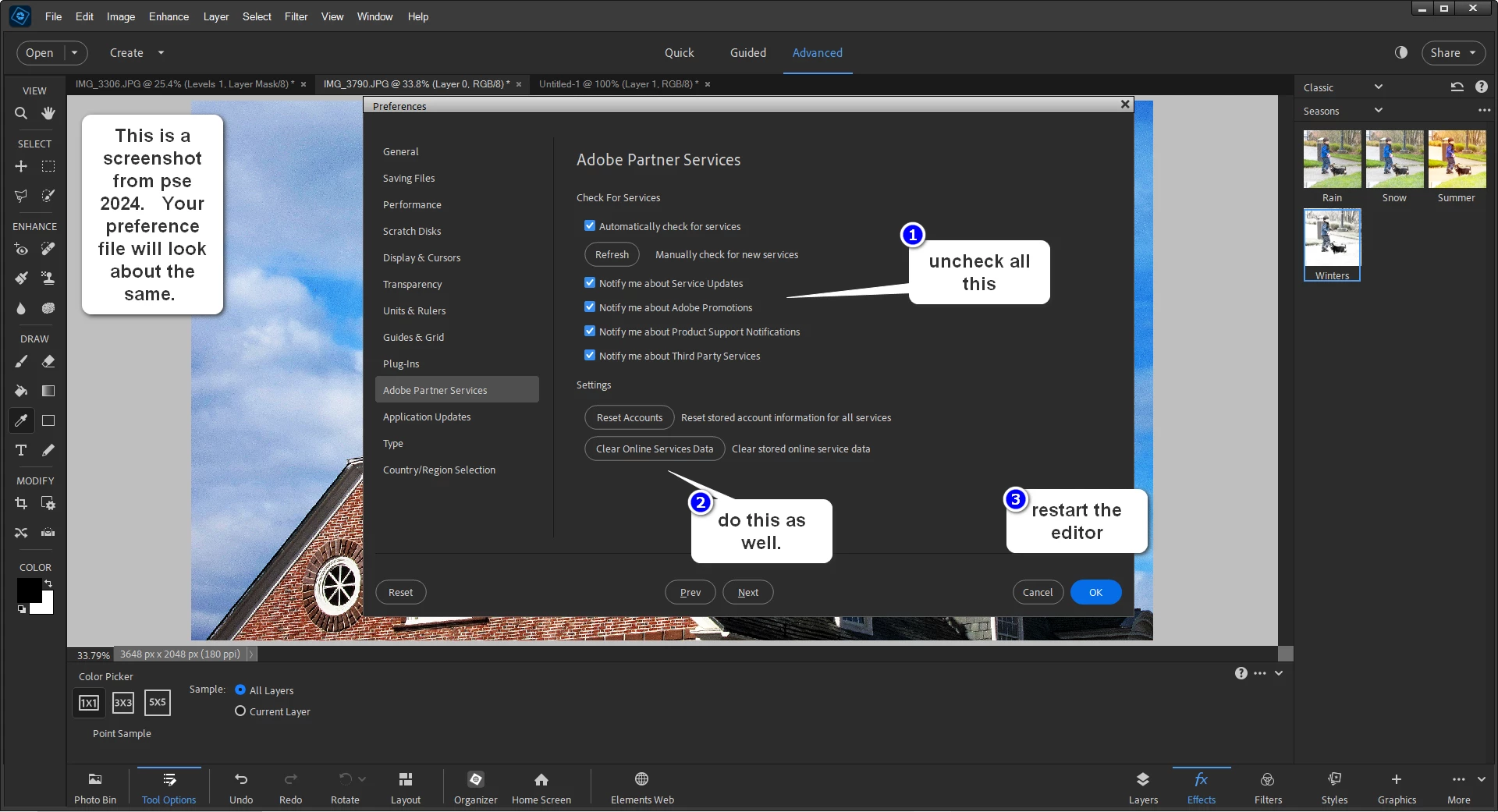The width and height of the screenshot is (1498, 812).
Task: Open the Performance preferences section
Action: coord(412,204)
